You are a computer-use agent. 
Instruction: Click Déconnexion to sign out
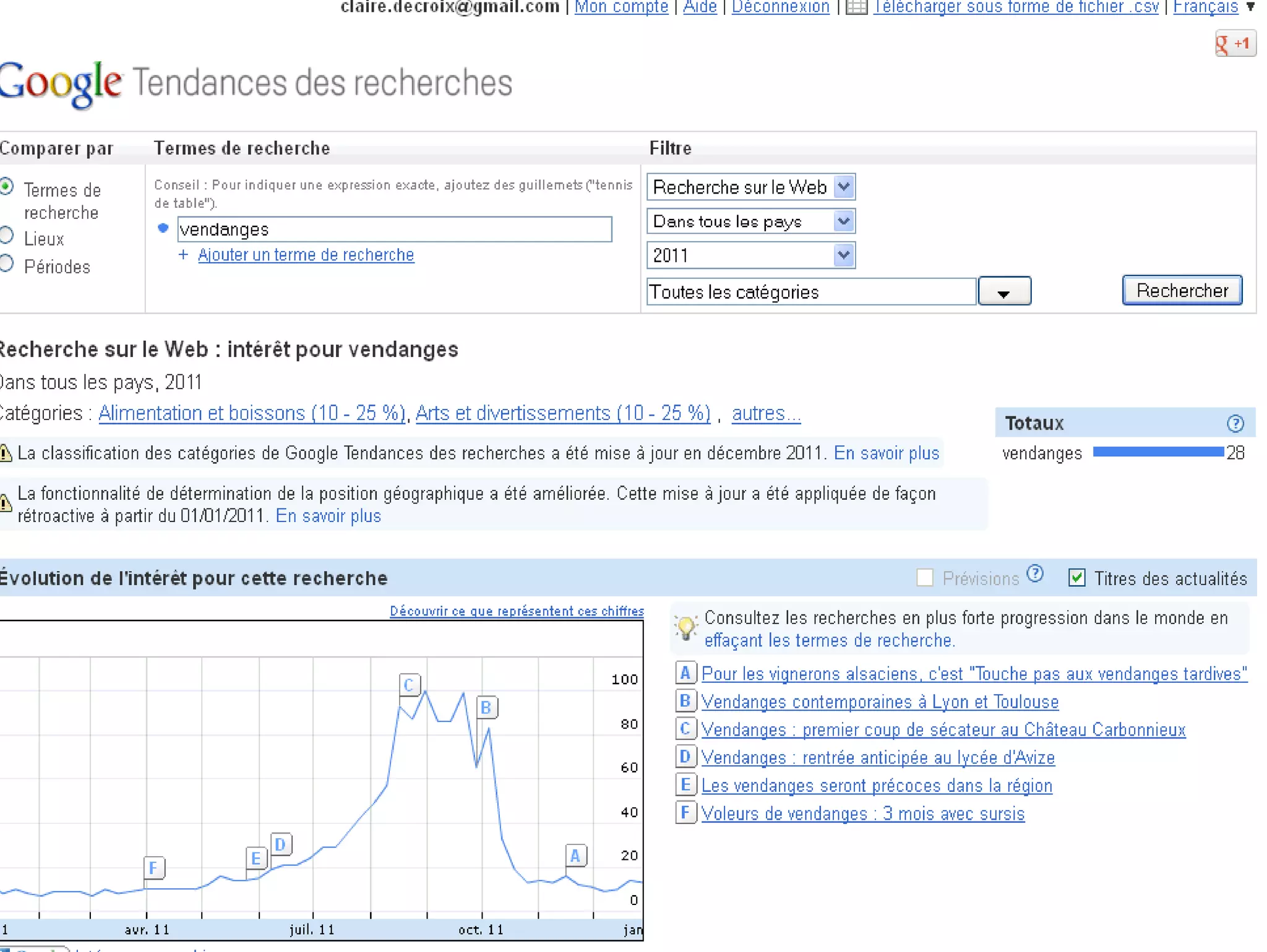[780, 7]
